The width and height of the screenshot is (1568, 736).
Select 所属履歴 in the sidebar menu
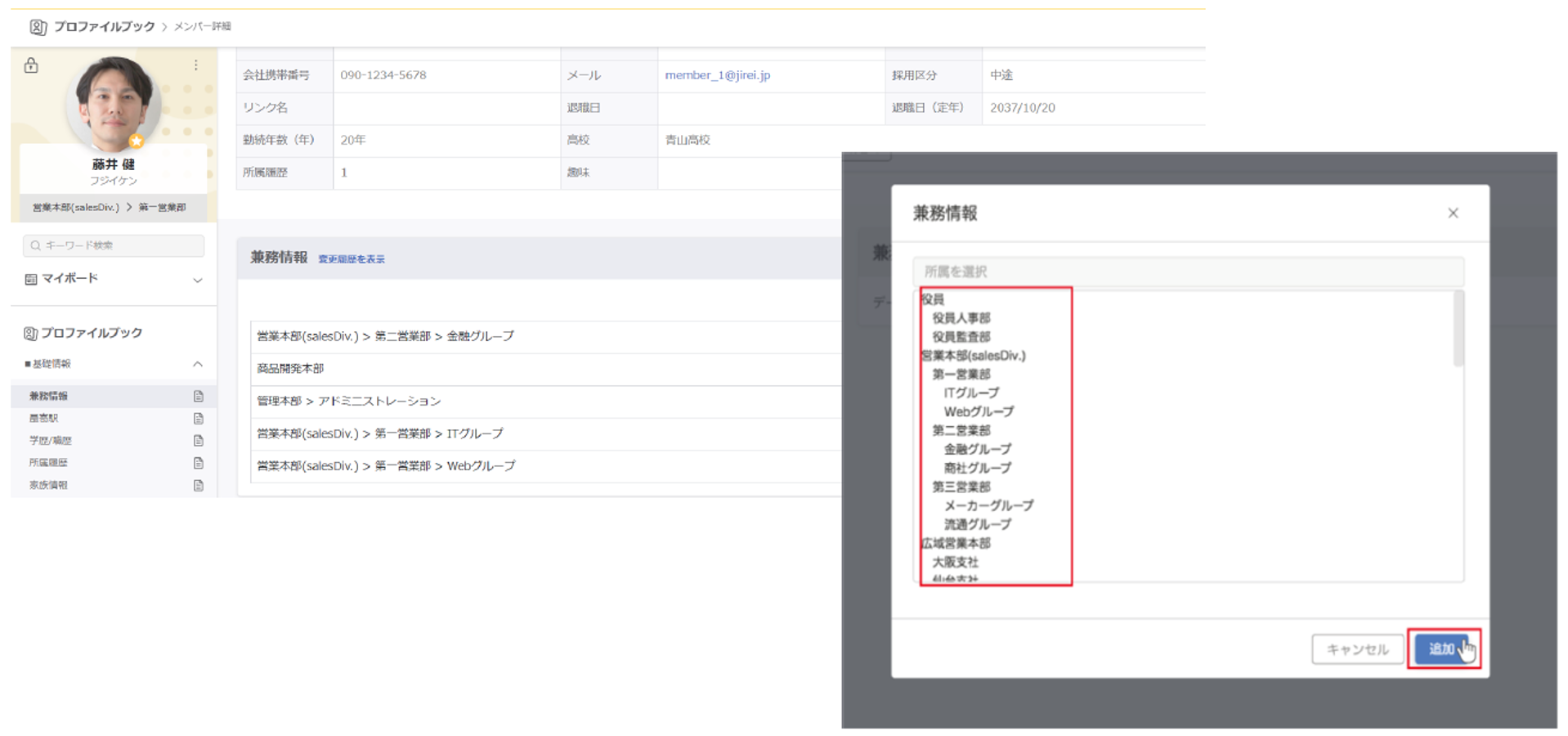(x=49, y=463)
